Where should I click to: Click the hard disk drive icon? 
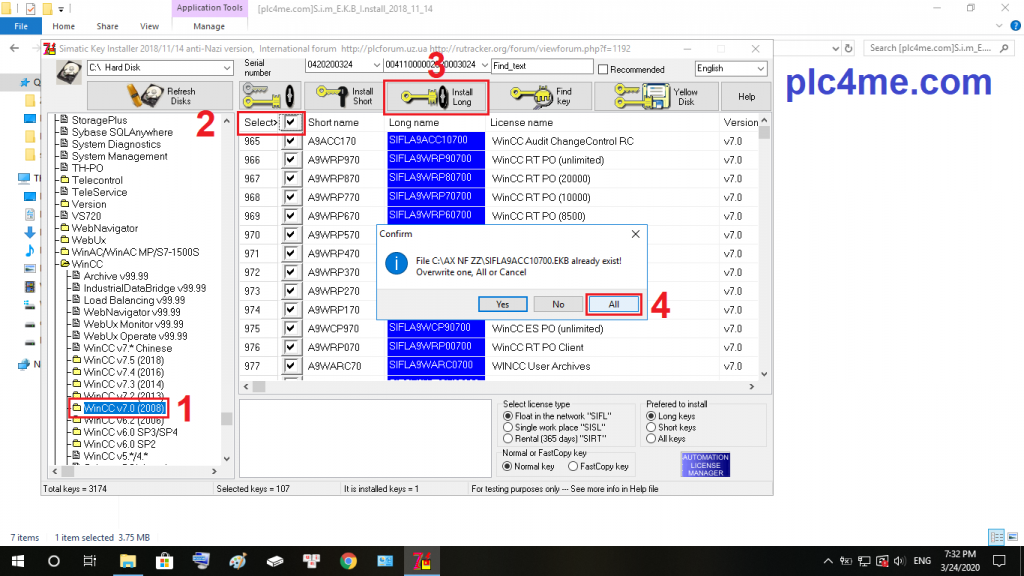(69, 73)
